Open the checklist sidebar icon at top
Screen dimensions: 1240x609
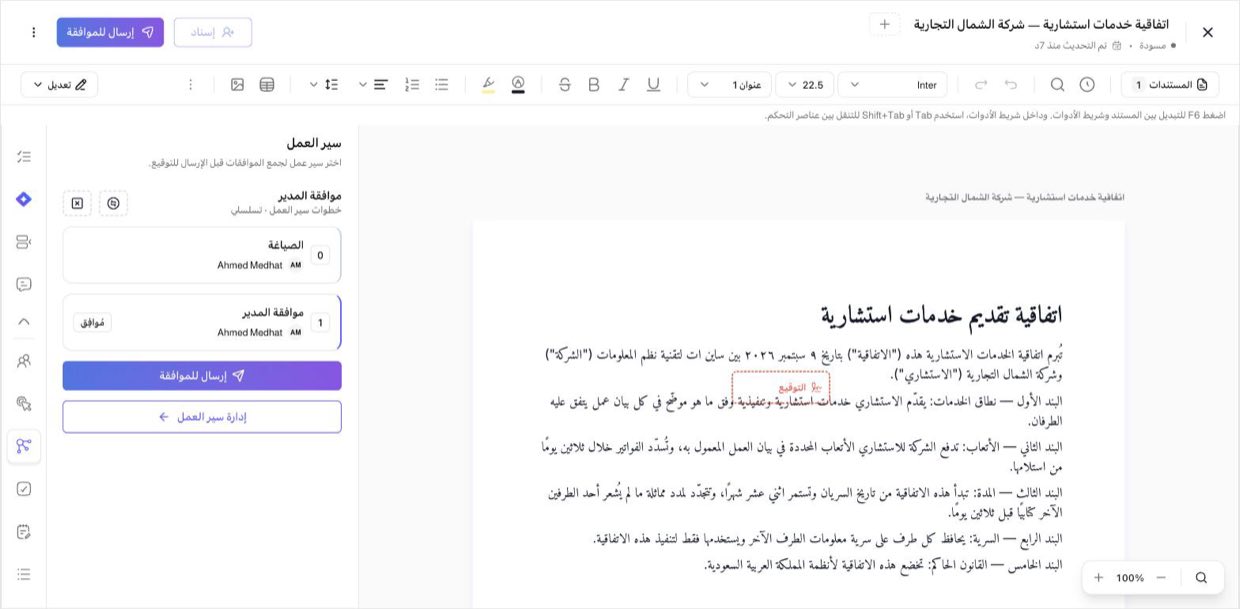[x=24, y=157]
